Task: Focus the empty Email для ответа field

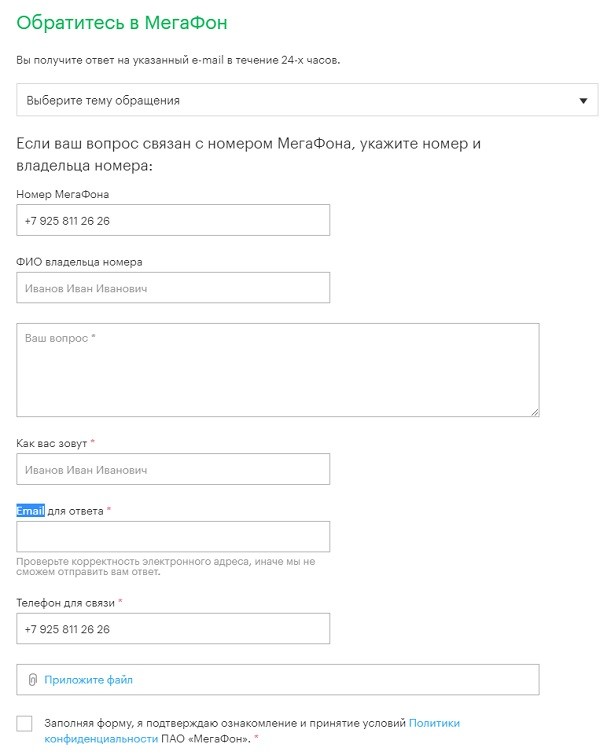Action: tap(173, 537)
